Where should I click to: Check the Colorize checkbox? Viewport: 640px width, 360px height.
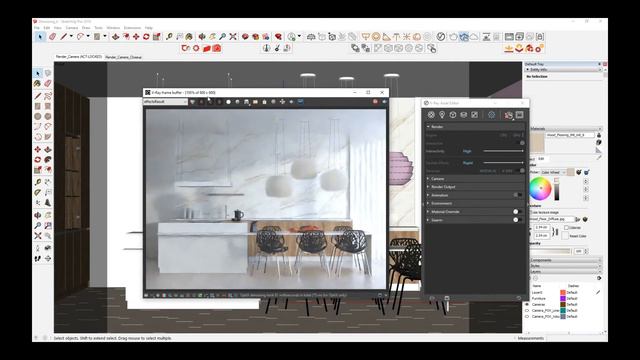pyautogui.click(x=566, y=227)
